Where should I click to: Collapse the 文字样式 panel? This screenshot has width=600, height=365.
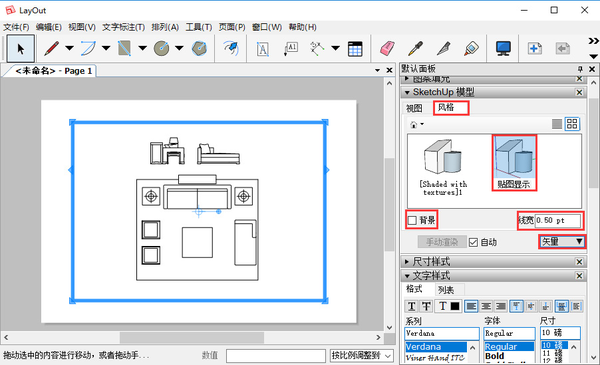click(x=407, y=275)
